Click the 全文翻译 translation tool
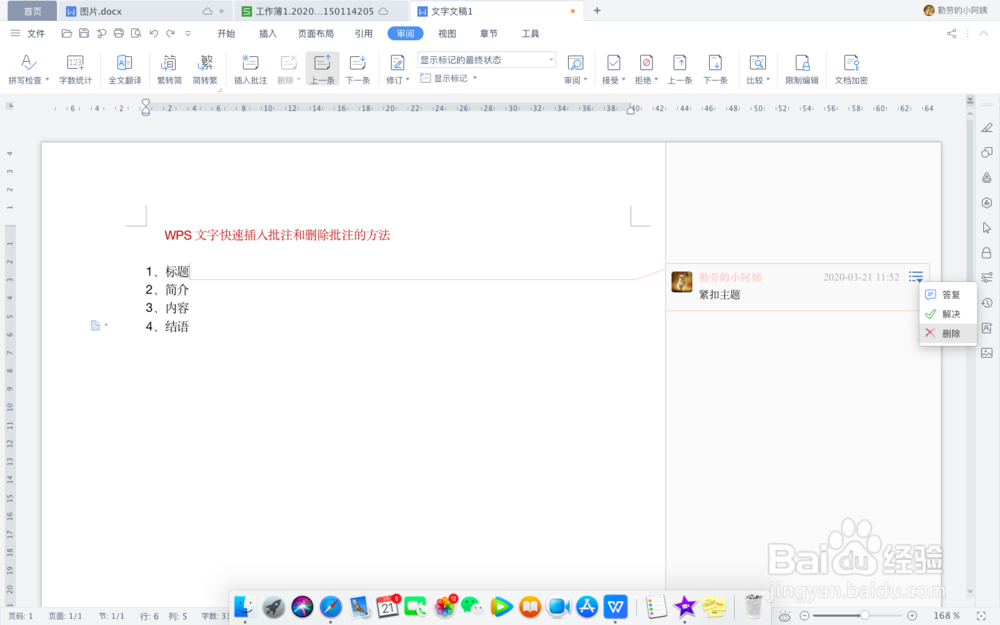Image resolution: width=1000 pixels, height=625 pixels. pyautogui.click(x=124, y=68)
